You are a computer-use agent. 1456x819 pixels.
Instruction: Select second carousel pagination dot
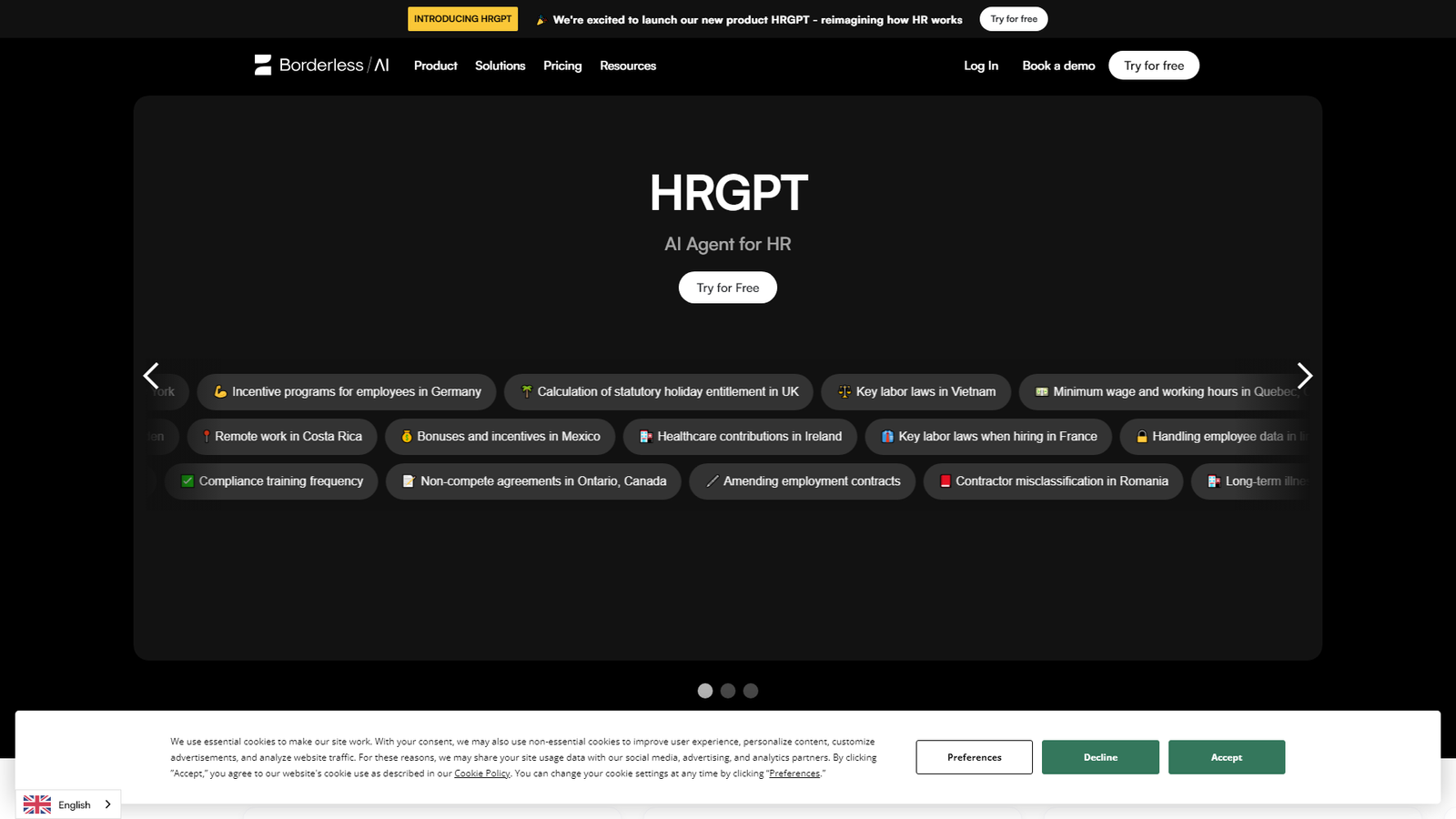(728, 691)
